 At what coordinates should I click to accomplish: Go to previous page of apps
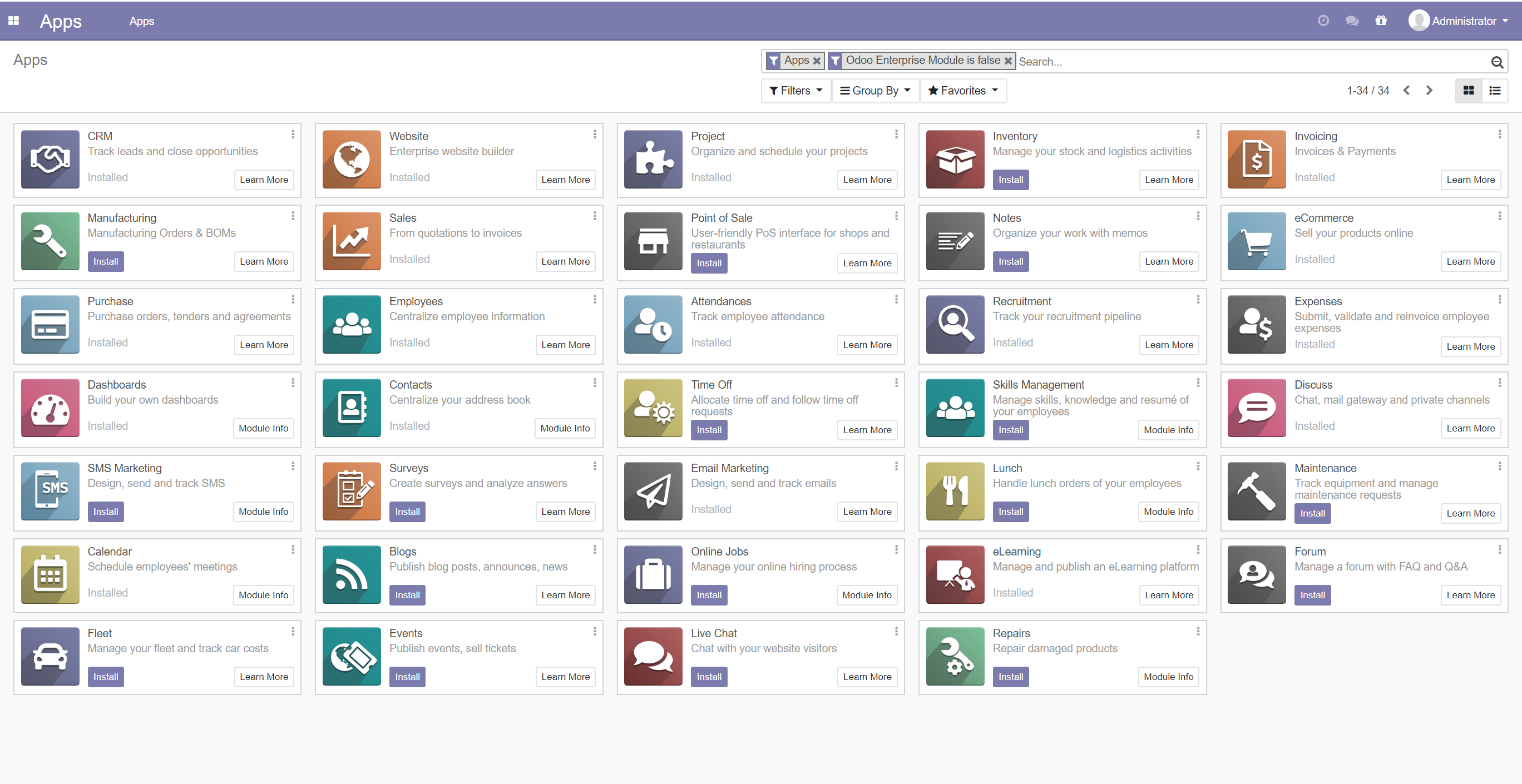pyautogui.click(x=1406, y=90)
